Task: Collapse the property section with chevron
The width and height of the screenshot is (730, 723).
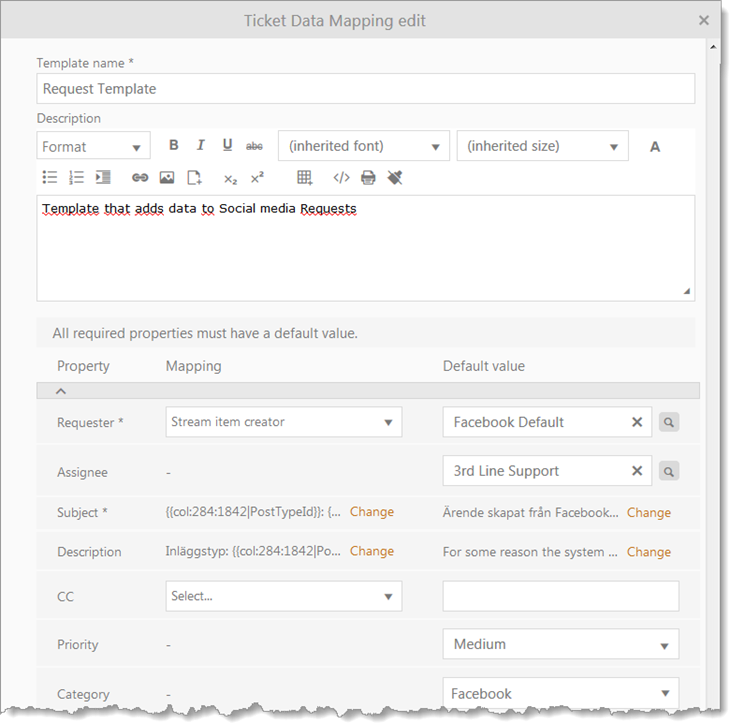Action: click(x=61, y=391)
